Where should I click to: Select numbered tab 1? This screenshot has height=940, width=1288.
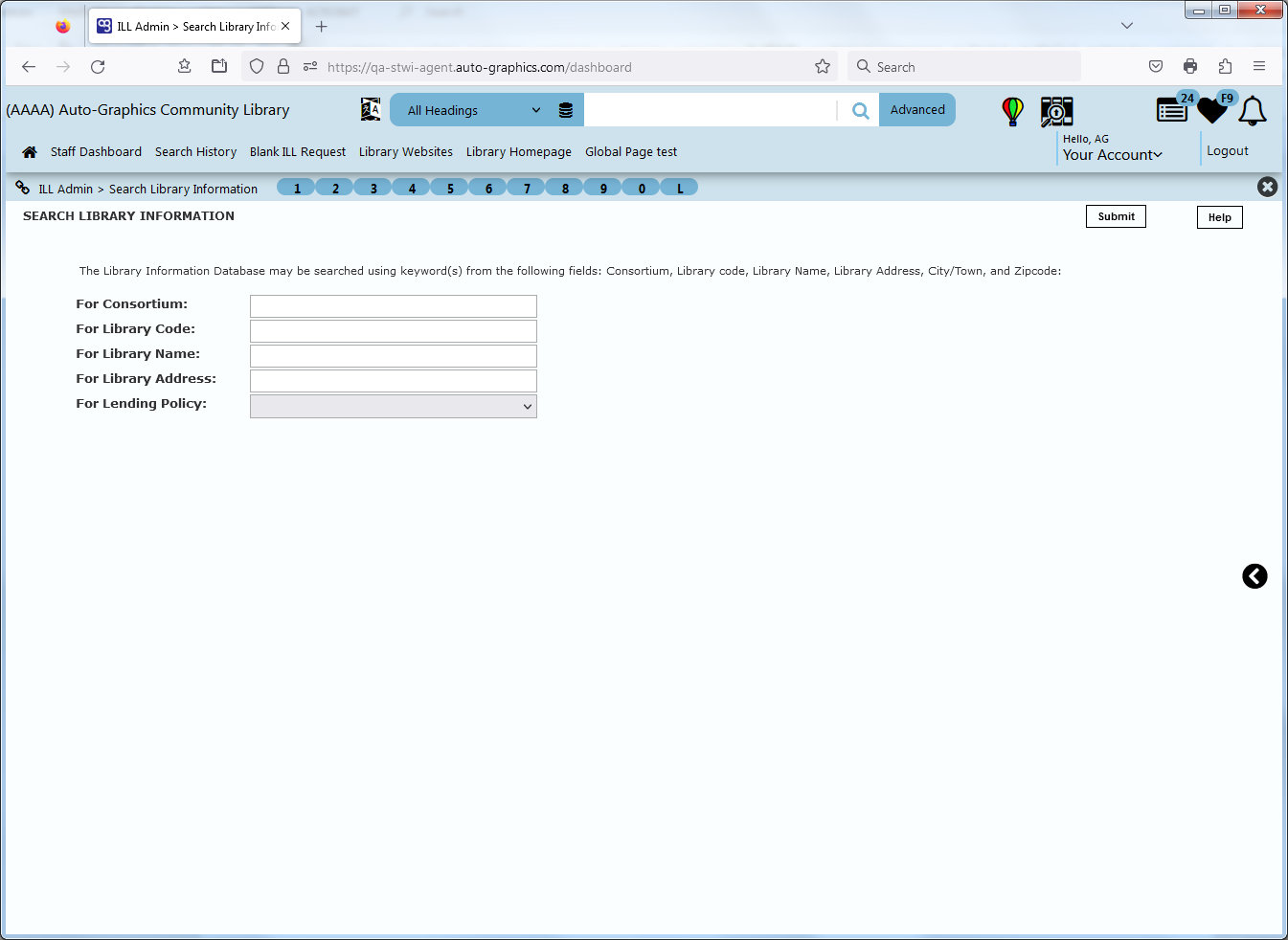pos(297,188)
